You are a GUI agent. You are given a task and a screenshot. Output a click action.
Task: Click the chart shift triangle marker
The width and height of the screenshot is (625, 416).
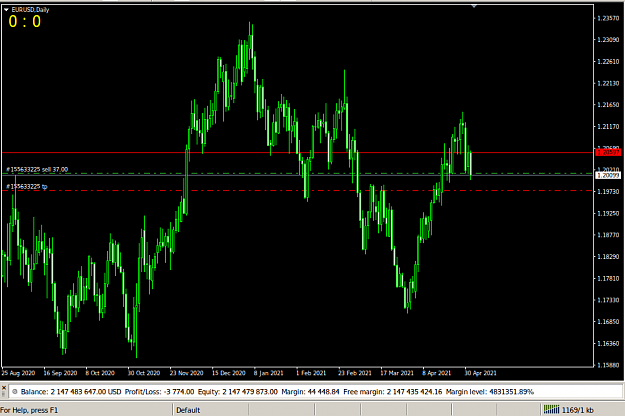click(474, 6)
